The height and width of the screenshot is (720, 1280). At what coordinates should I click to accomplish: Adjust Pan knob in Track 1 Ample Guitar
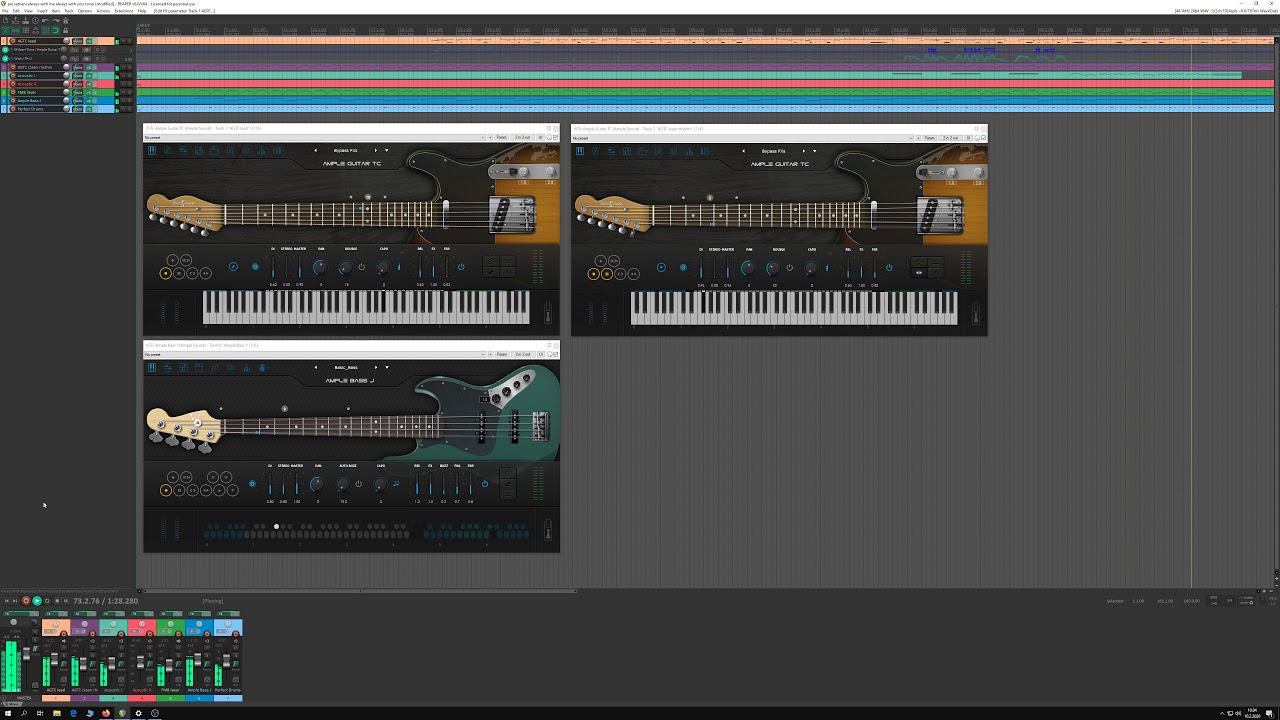pos(320,267)
